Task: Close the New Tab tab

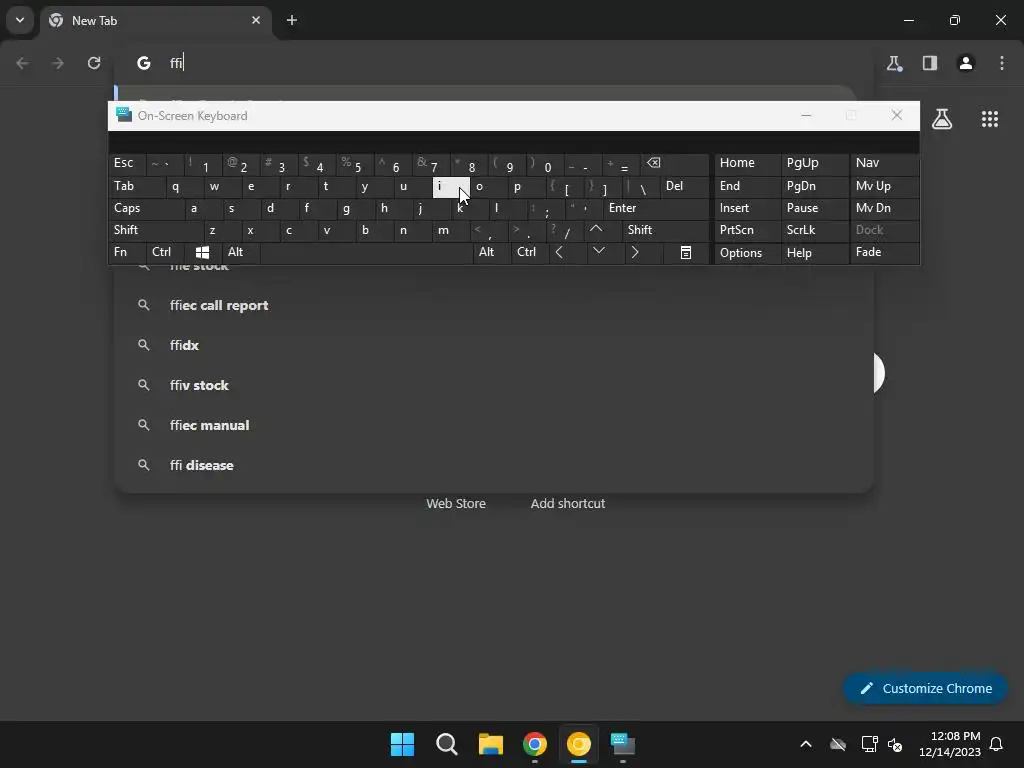Action: pyautogui.click(x=256, y=20)
